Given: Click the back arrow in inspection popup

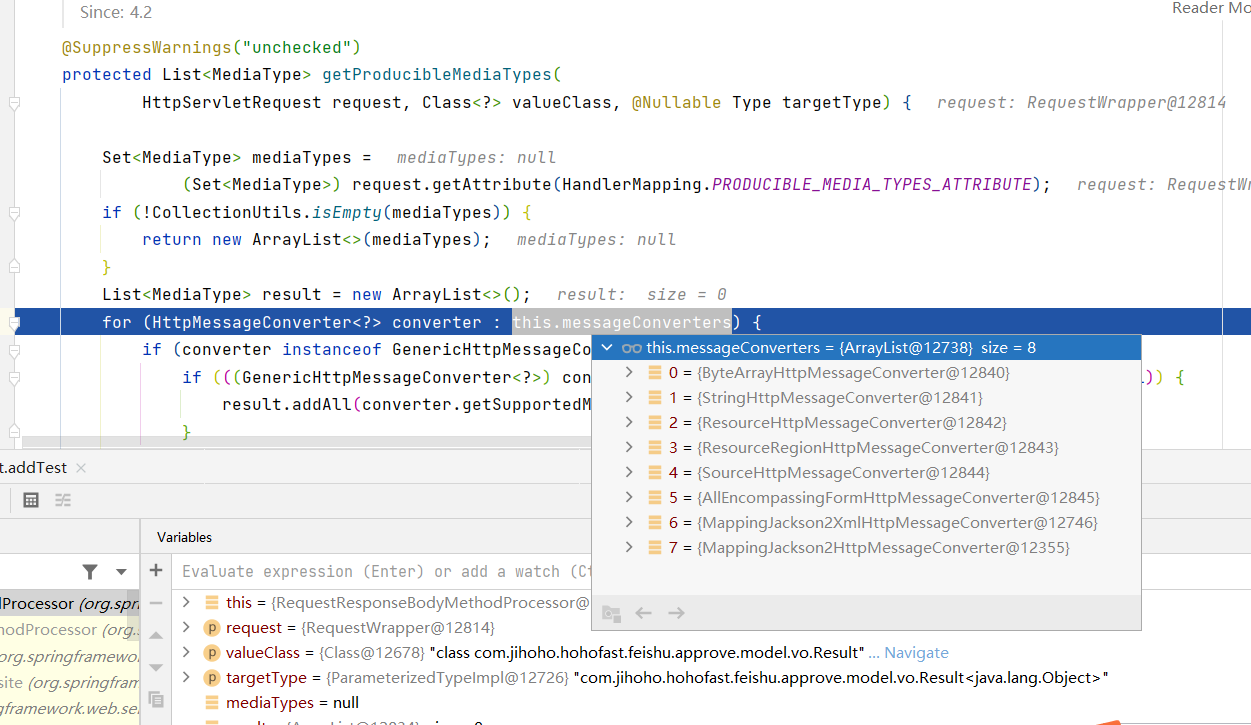Looking at the screenshot, I should [644, 613].
